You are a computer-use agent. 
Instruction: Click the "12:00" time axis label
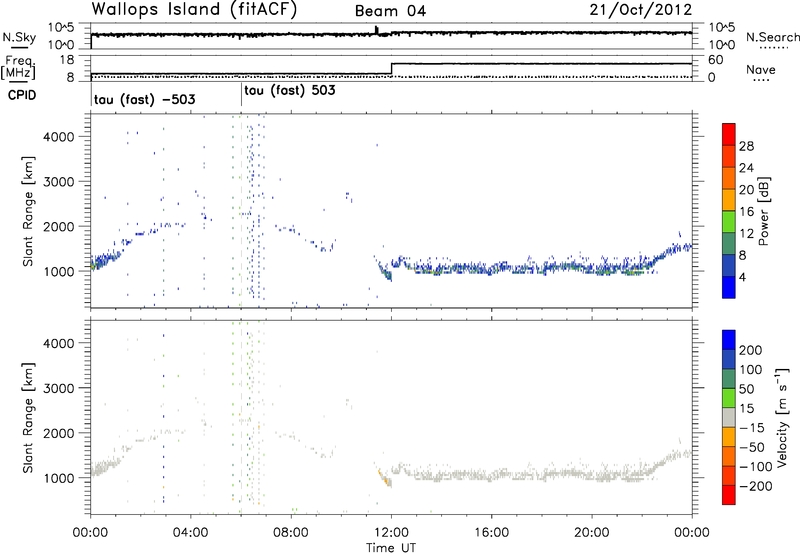(391, 533)
